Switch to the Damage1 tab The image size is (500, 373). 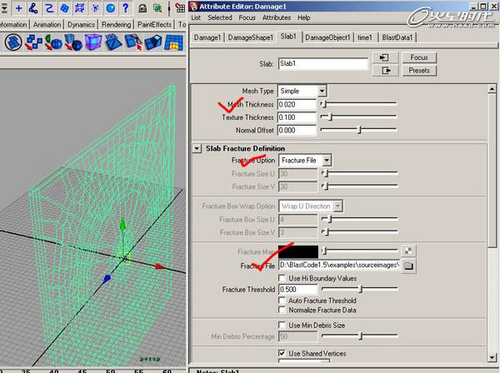tap(207, 37)
